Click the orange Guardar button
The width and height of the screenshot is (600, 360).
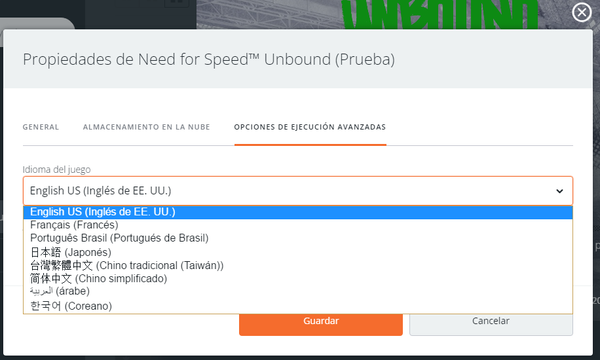coord(321,324)
